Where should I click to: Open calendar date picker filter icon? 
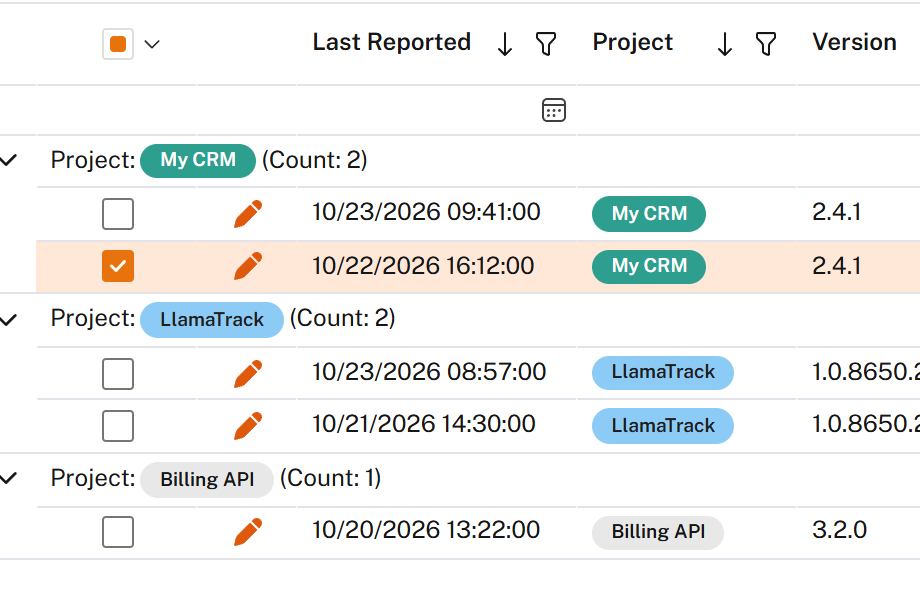point(553,110)
